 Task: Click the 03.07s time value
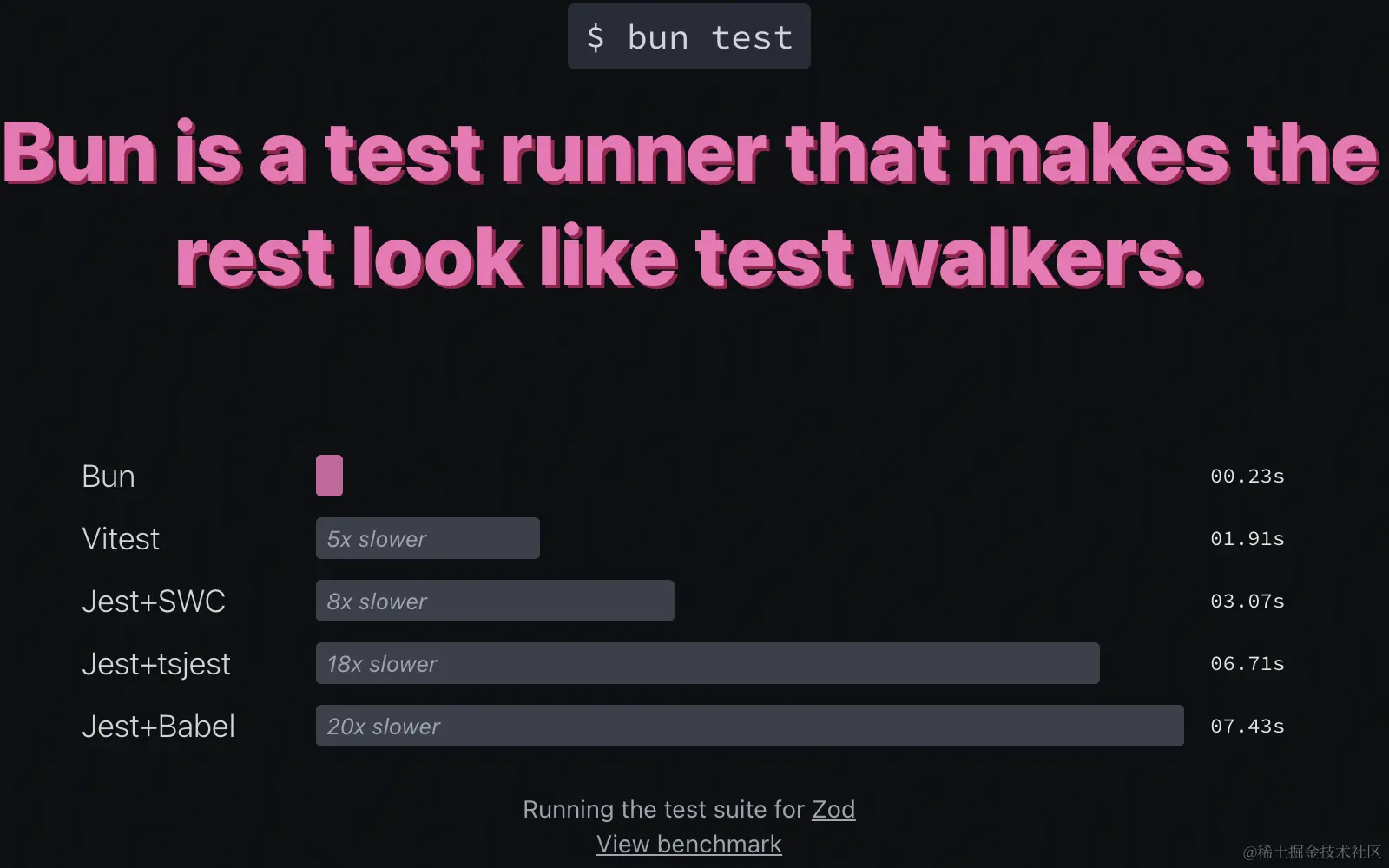tap(1247, 602)
